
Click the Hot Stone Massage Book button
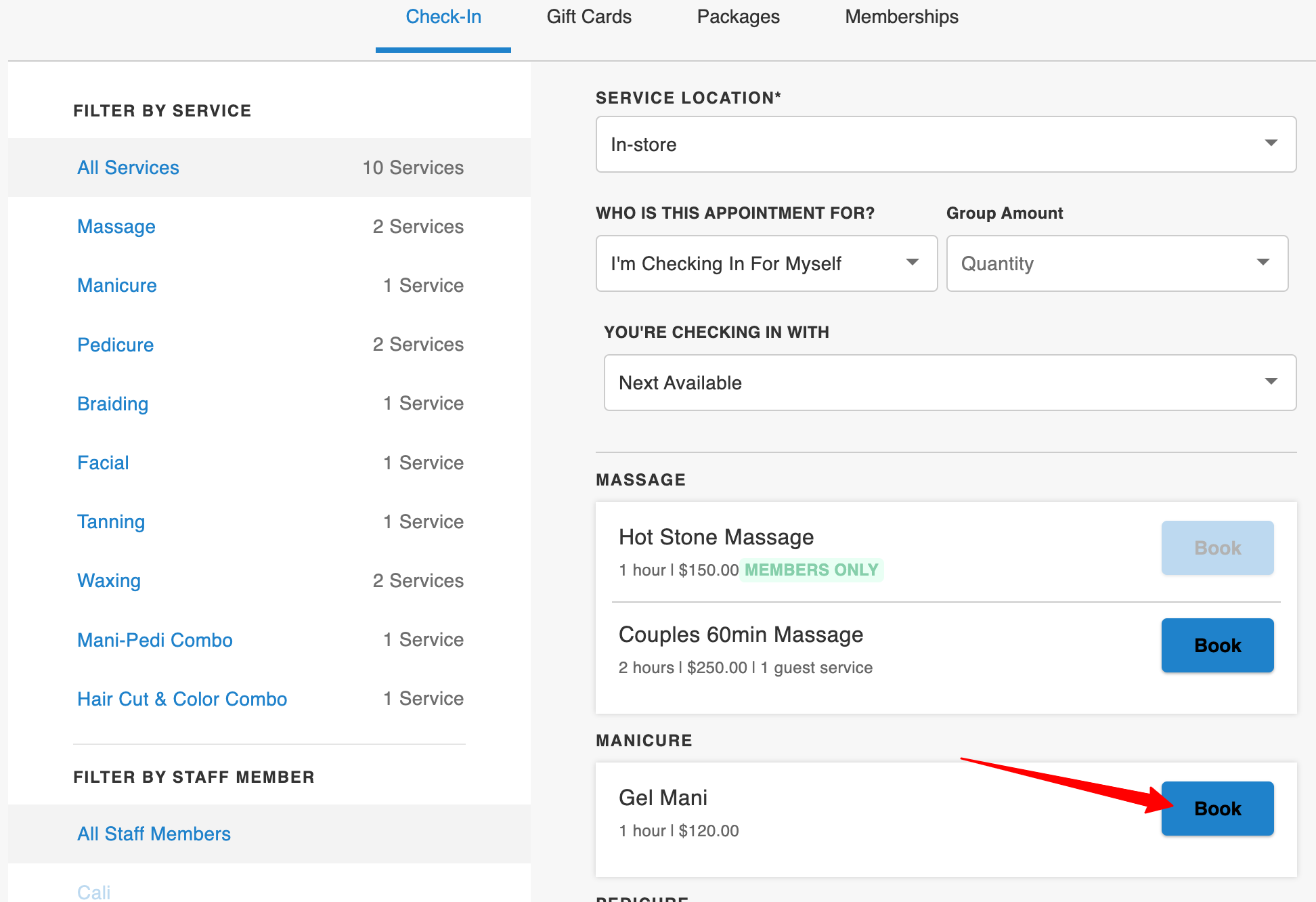(x=1216, y=548)
